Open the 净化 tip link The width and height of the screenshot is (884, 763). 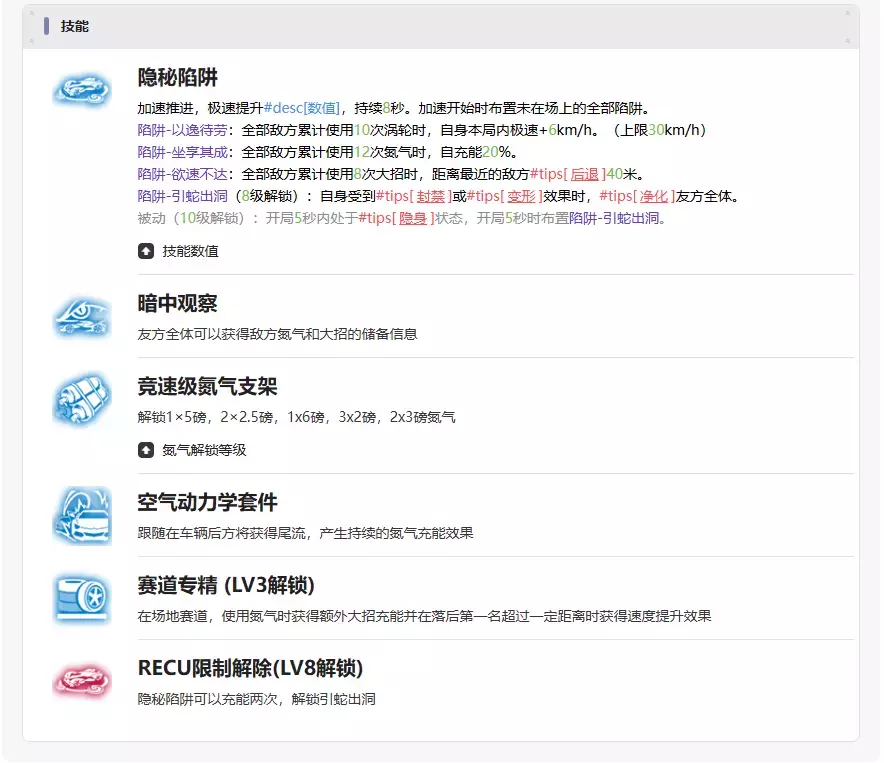654,196
